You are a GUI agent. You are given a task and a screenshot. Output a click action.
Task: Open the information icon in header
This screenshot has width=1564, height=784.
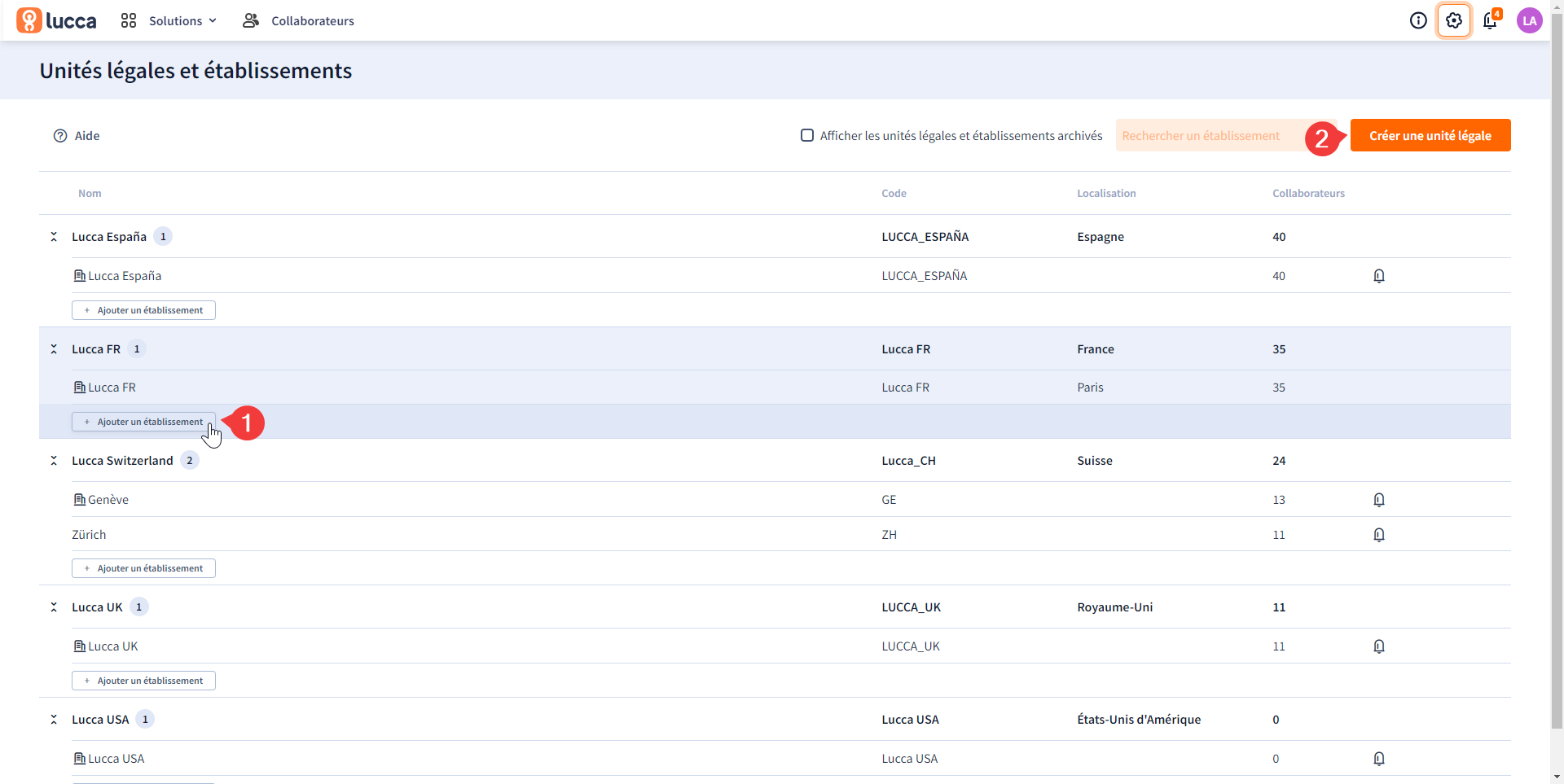[1418, 20]
